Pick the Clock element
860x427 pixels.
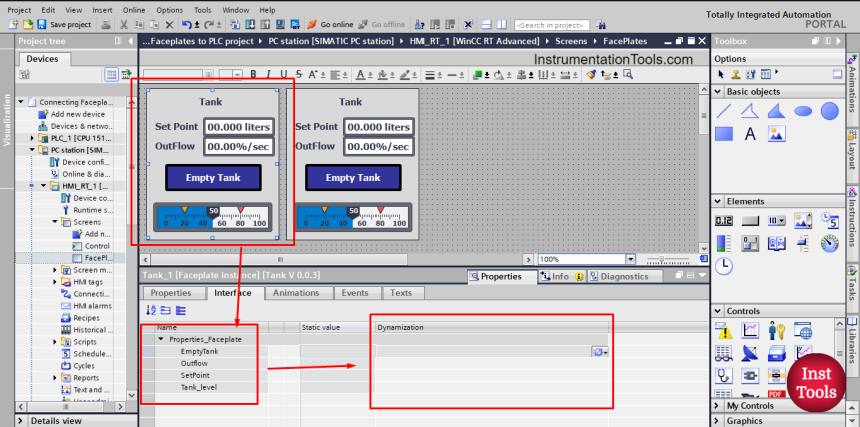(724, 266)
